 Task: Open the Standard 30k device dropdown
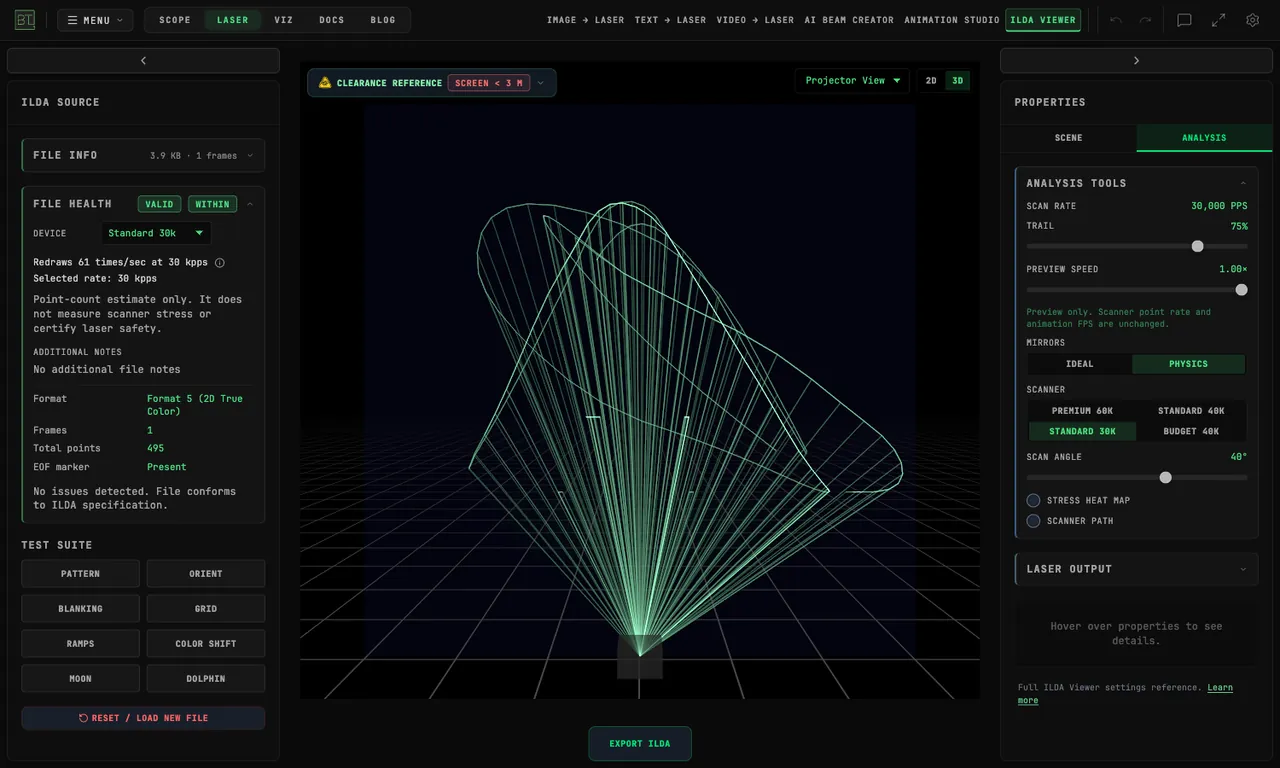(156, 233)
